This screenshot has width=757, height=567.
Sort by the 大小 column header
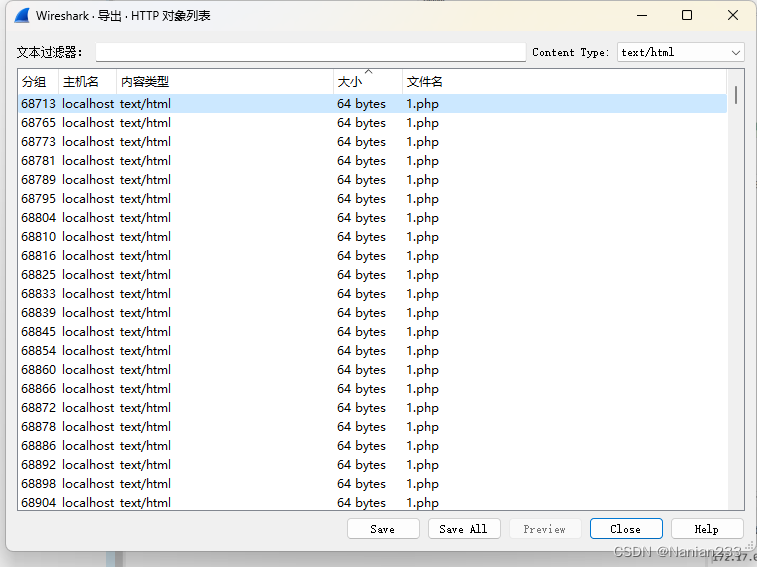[x=367, y=82]
